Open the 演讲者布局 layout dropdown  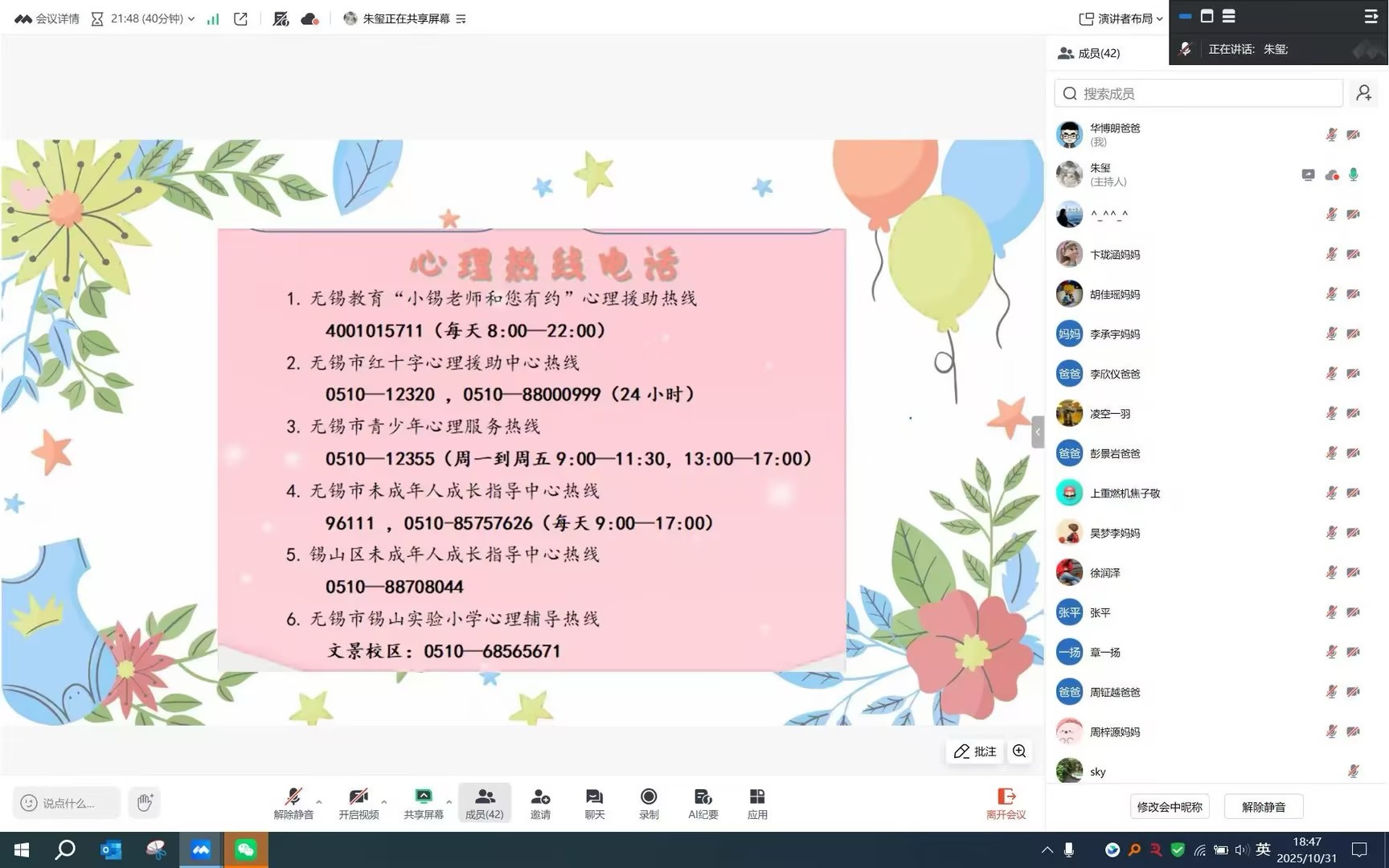coord(1121,18)
